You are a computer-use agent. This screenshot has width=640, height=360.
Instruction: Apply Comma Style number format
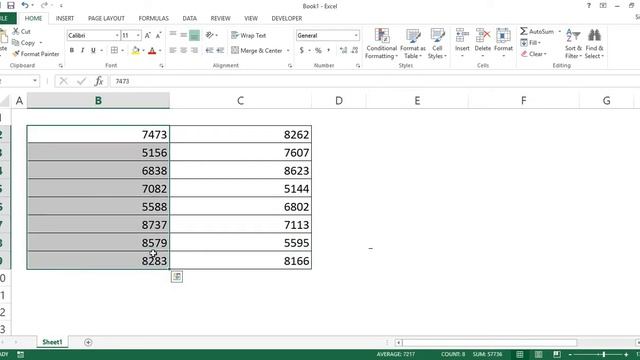(x=329, y=50)
